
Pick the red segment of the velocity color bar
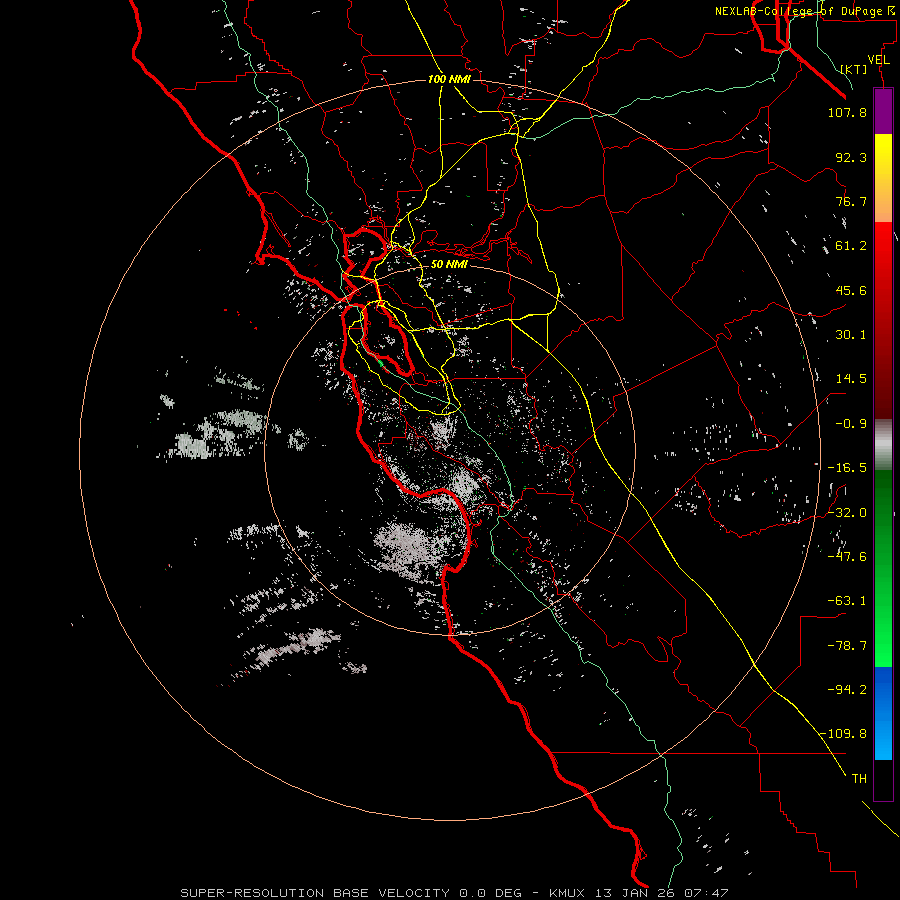click(x=883, y=320)
